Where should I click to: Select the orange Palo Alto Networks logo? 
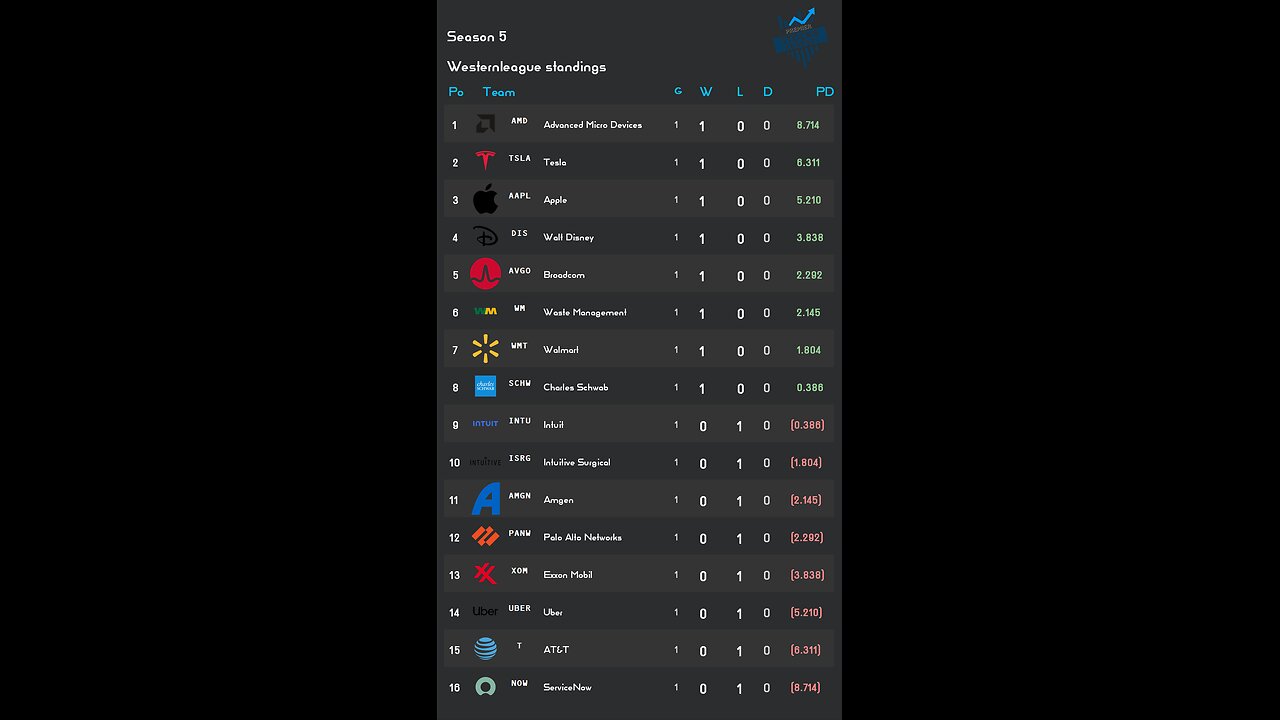tap(485, 537)
